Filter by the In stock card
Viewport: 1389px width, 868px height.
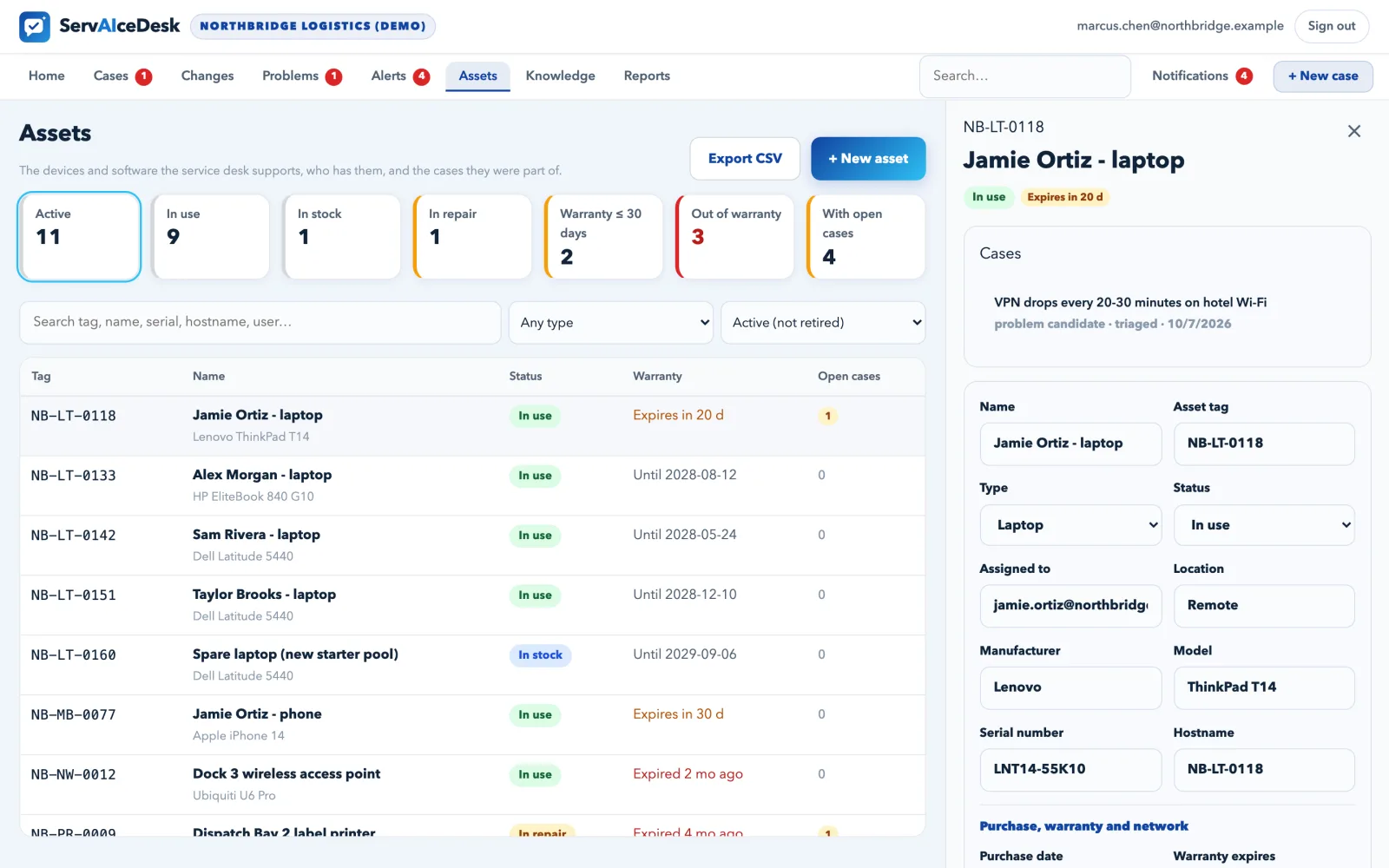341,237
